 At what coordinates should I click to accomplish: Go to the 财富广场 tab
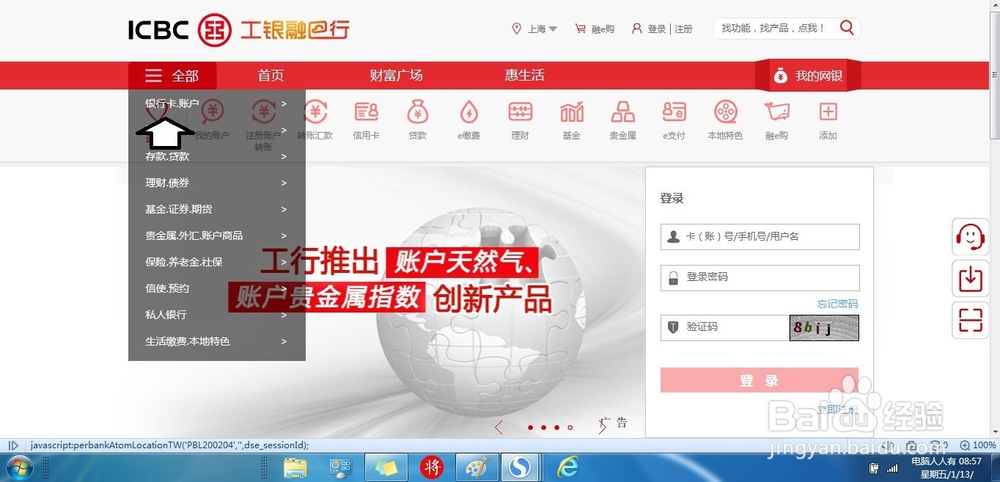click(x=396, y=76)
